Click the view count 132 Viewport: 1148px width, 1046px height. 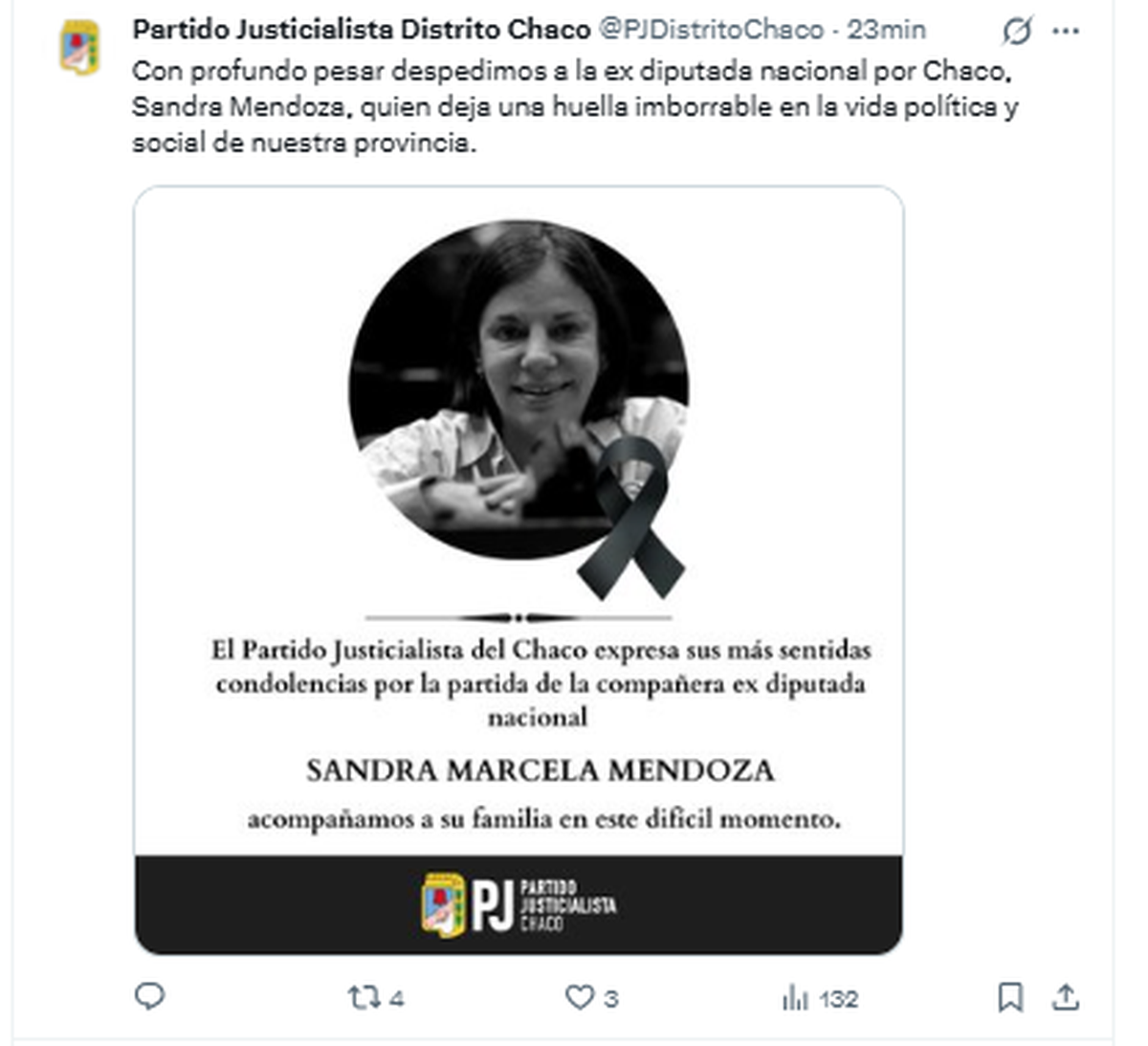click(838, 999)
